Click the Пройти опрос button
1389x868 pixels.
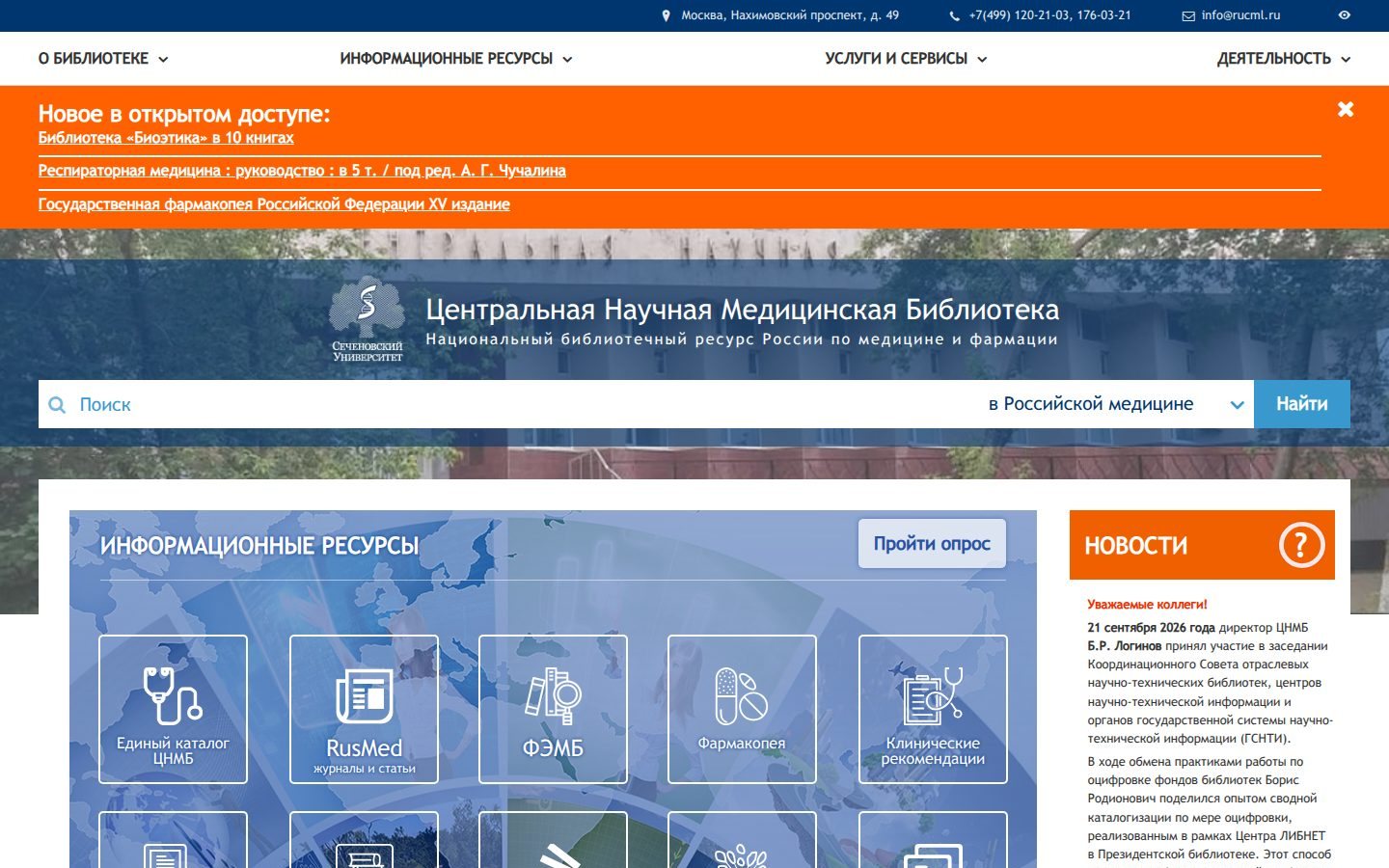[932, 544]
